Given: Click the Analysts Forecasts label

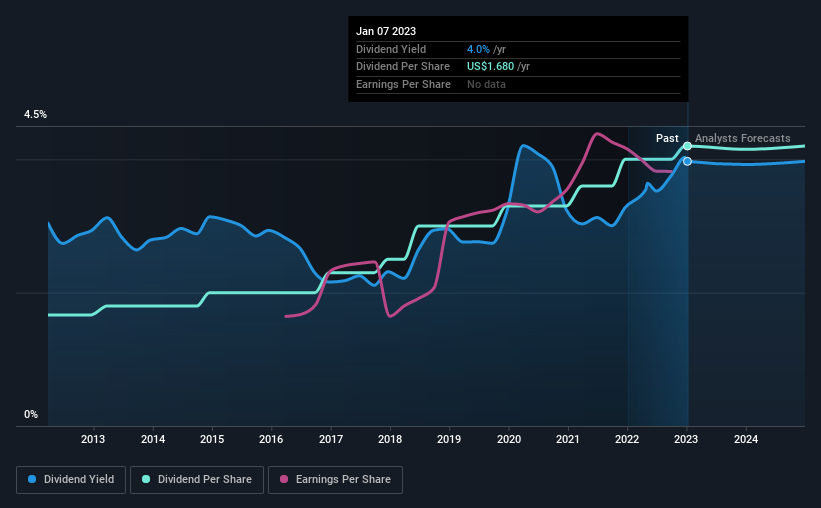Looking at the screenshot, I should click(x=742, y=138).
